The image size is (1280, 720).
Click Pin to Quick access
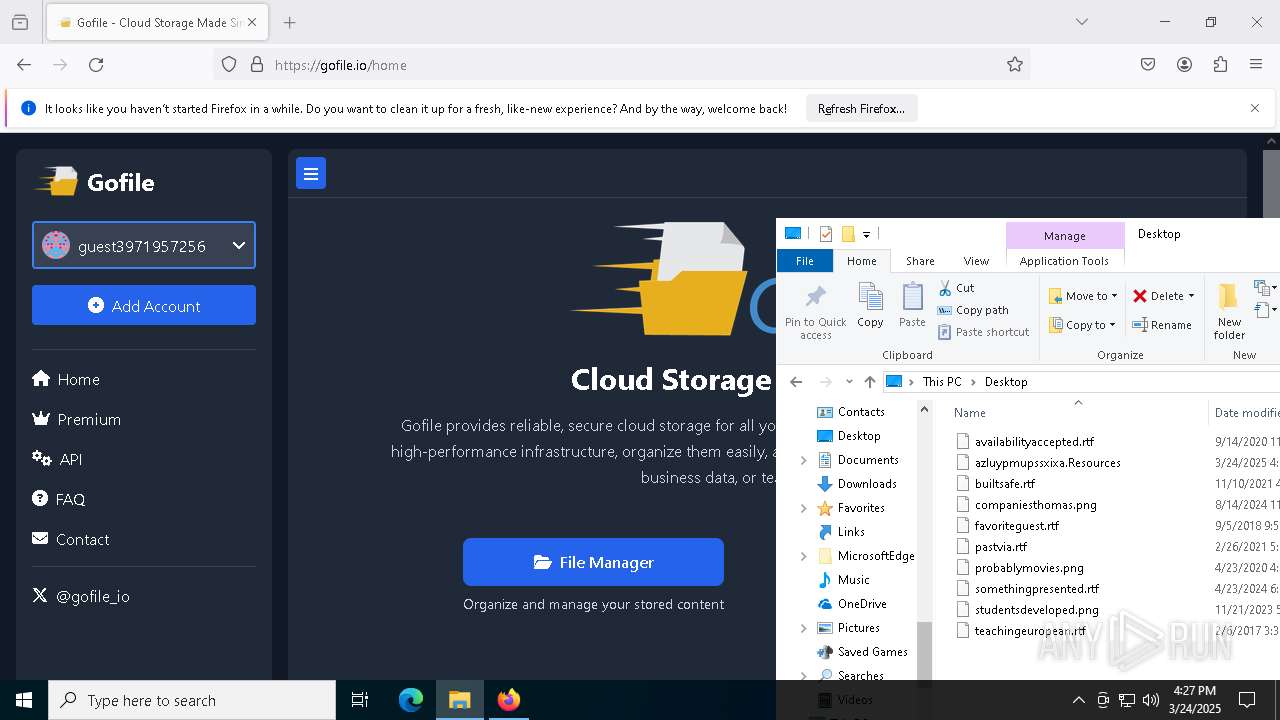[815, 312]
